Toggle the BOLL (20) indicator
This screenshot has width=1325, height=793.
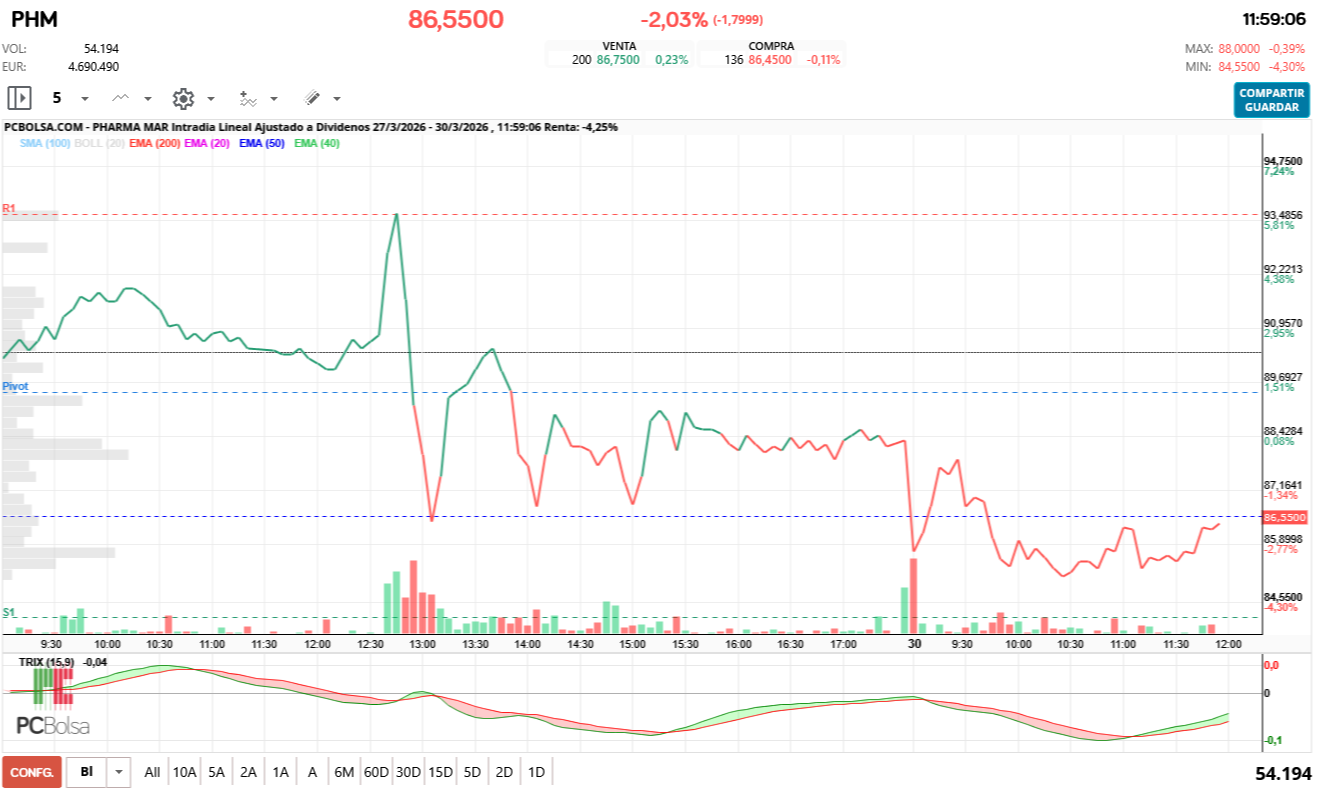(x=99, y=144)
